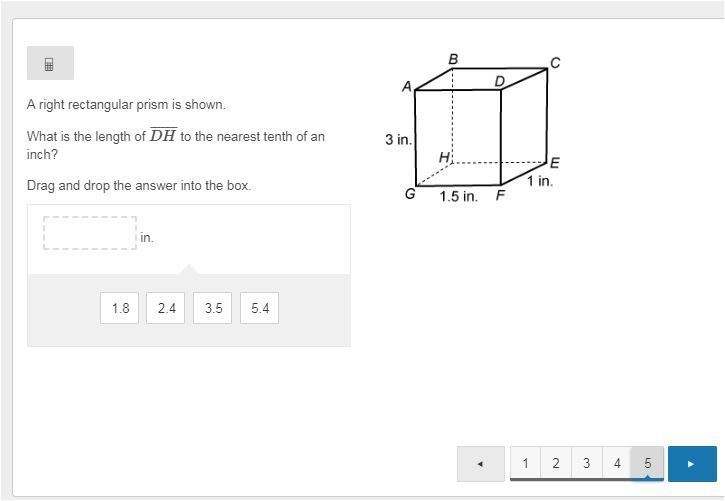Click vertex D on the prism
Screen dimensions: 725x501
(x=499, y=81)
